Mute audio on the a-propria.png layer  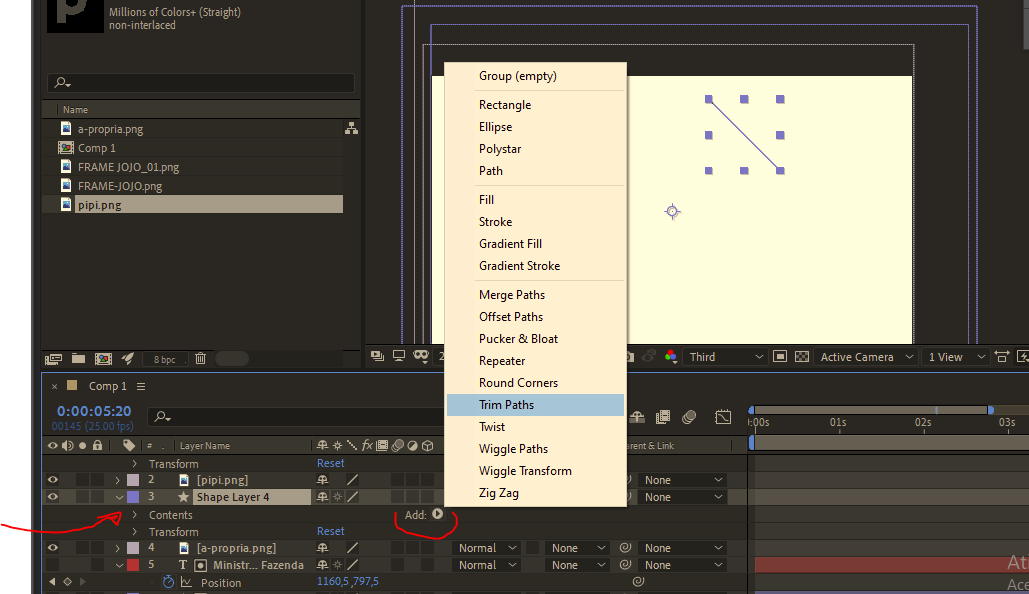click(x=67, y=547)
